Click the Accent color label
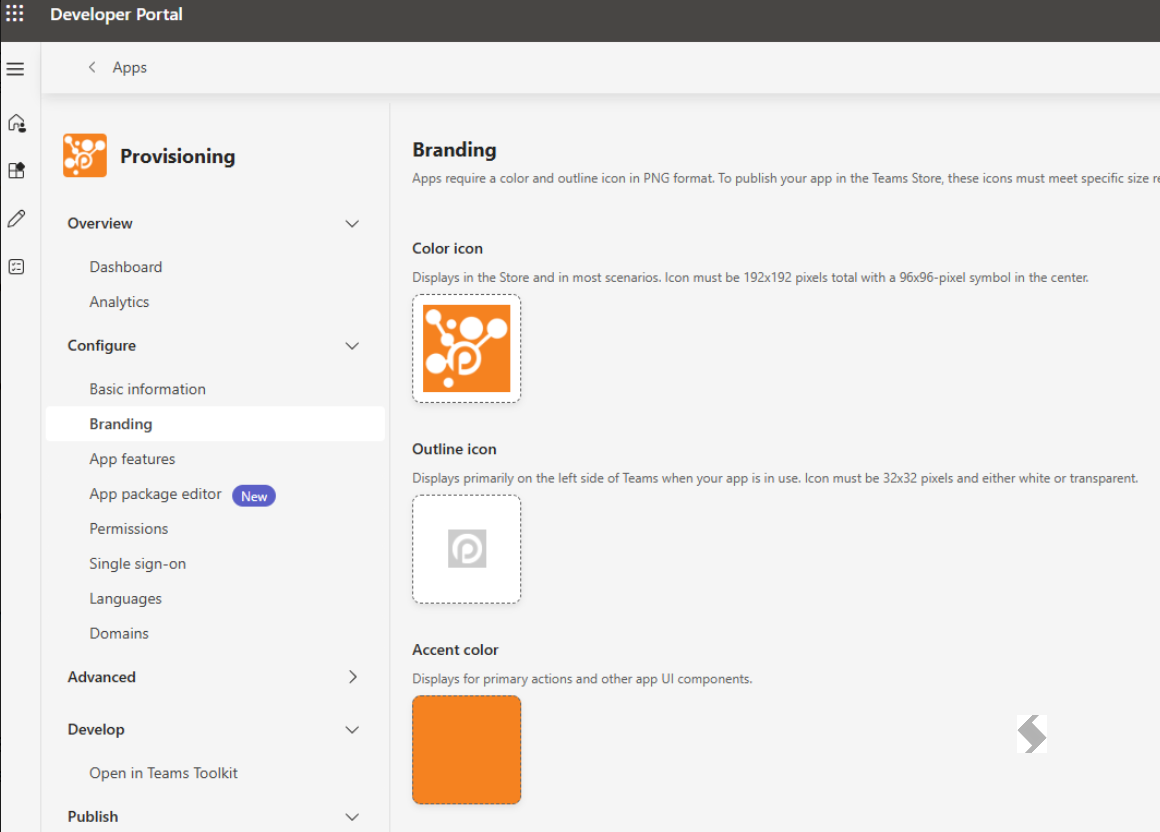The width and height of the screenshot is (1160, 832). [455, 649]
